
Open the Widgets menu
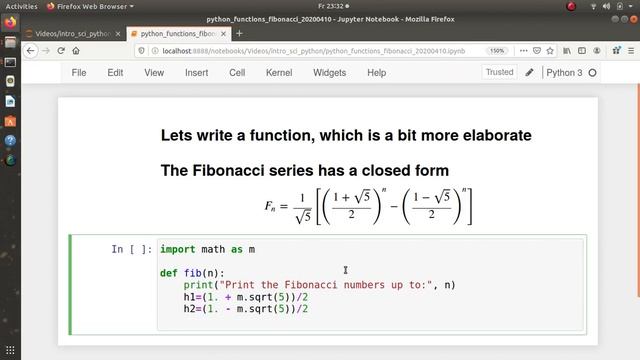[329, 73]
